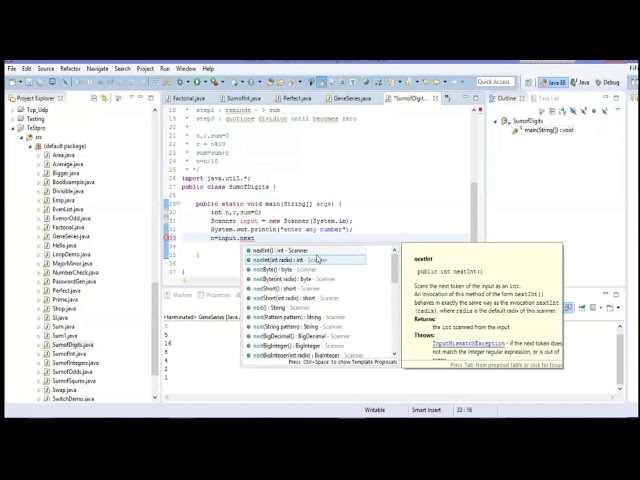Open the web browser globe icon
640x480 pixels.
tap(366, 82)
